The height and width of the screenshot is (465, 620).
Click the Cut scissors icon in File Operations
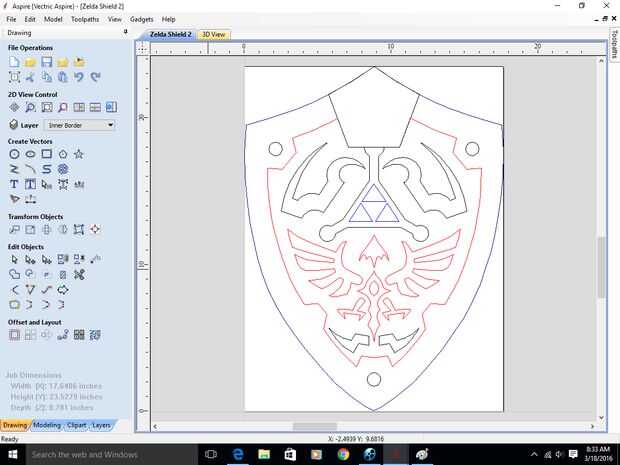coord(30,77)
